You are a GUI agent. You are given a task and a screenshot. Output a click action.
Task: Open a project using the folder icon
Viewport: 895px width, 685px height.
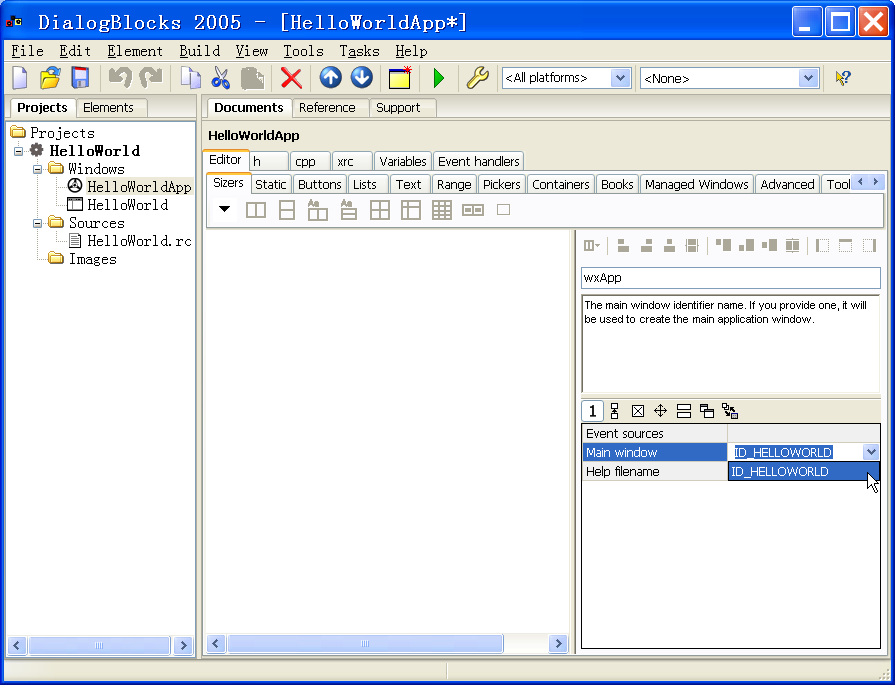[50, 78]
